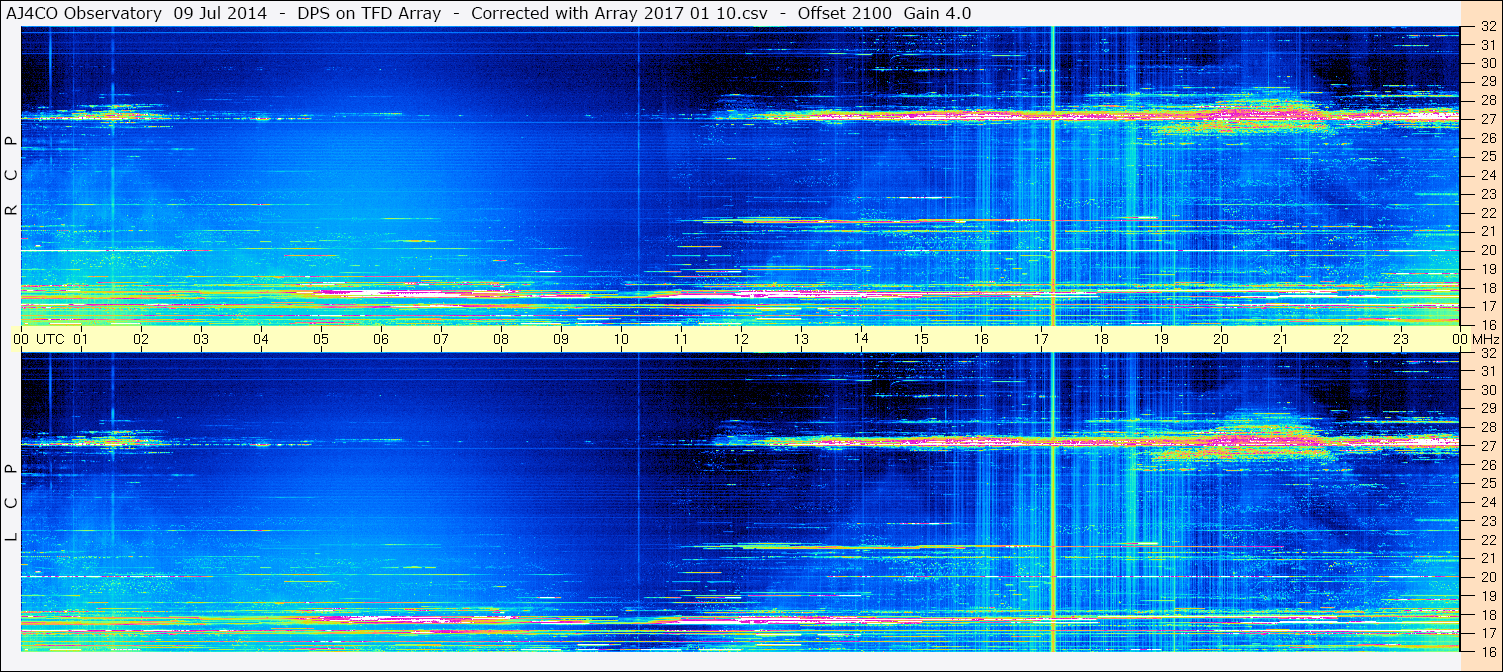Image resolution: width=1503 pixels, height=672 pixels.
Task: Select the 15 hour mark on time axis
Action: [921, 339]
